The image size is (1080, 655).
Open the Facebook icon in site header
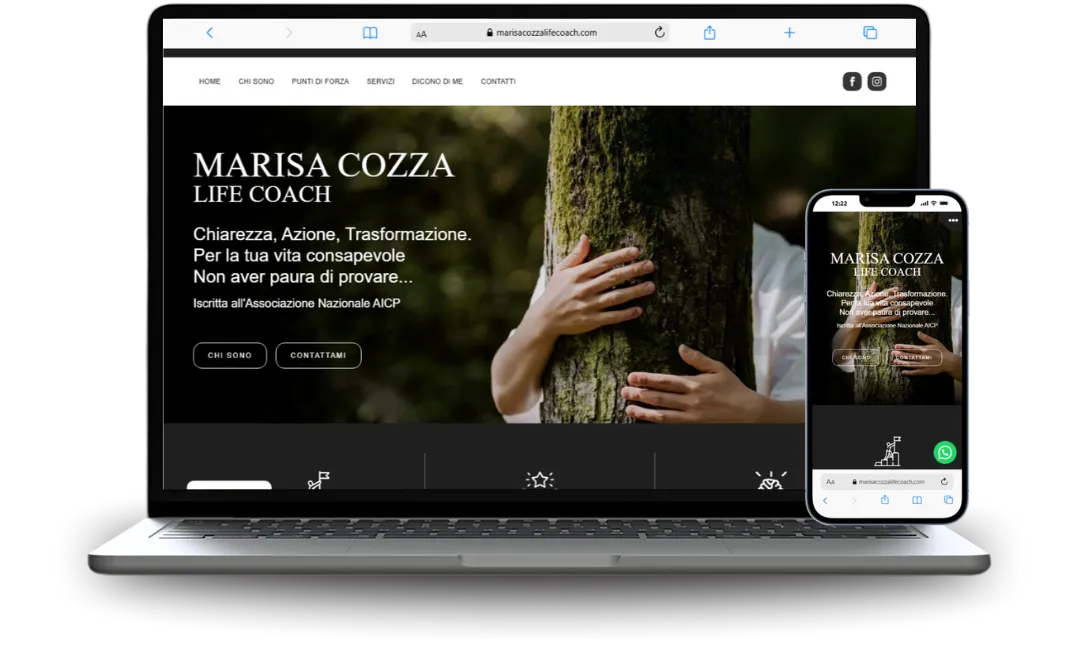click(x=852, y=82)
